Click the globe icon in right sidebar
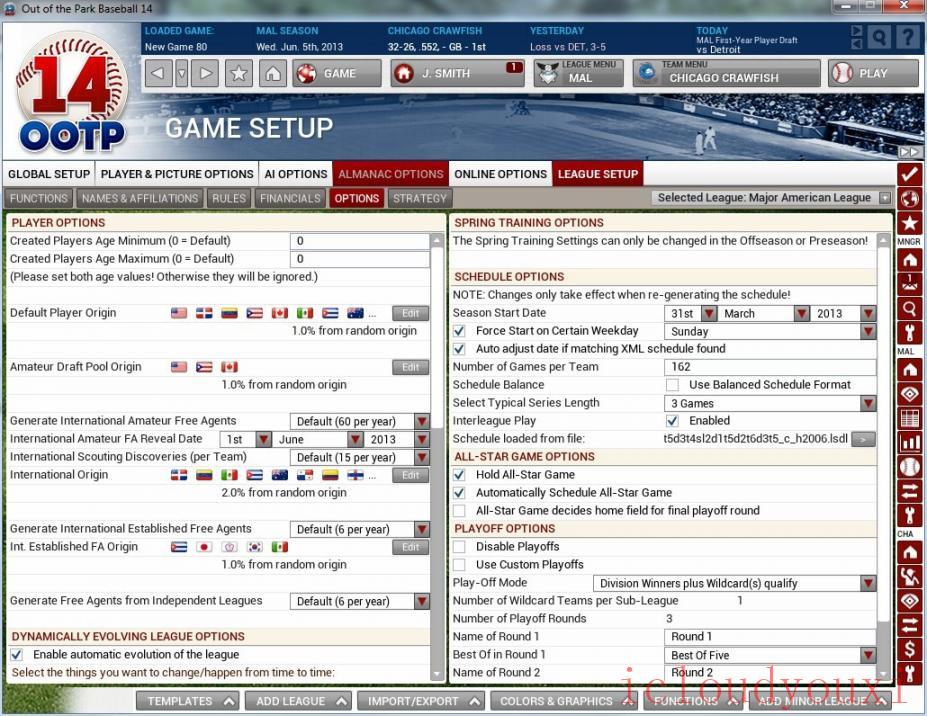Viewport: 927px width, 716px height. (x=909, y=199)
